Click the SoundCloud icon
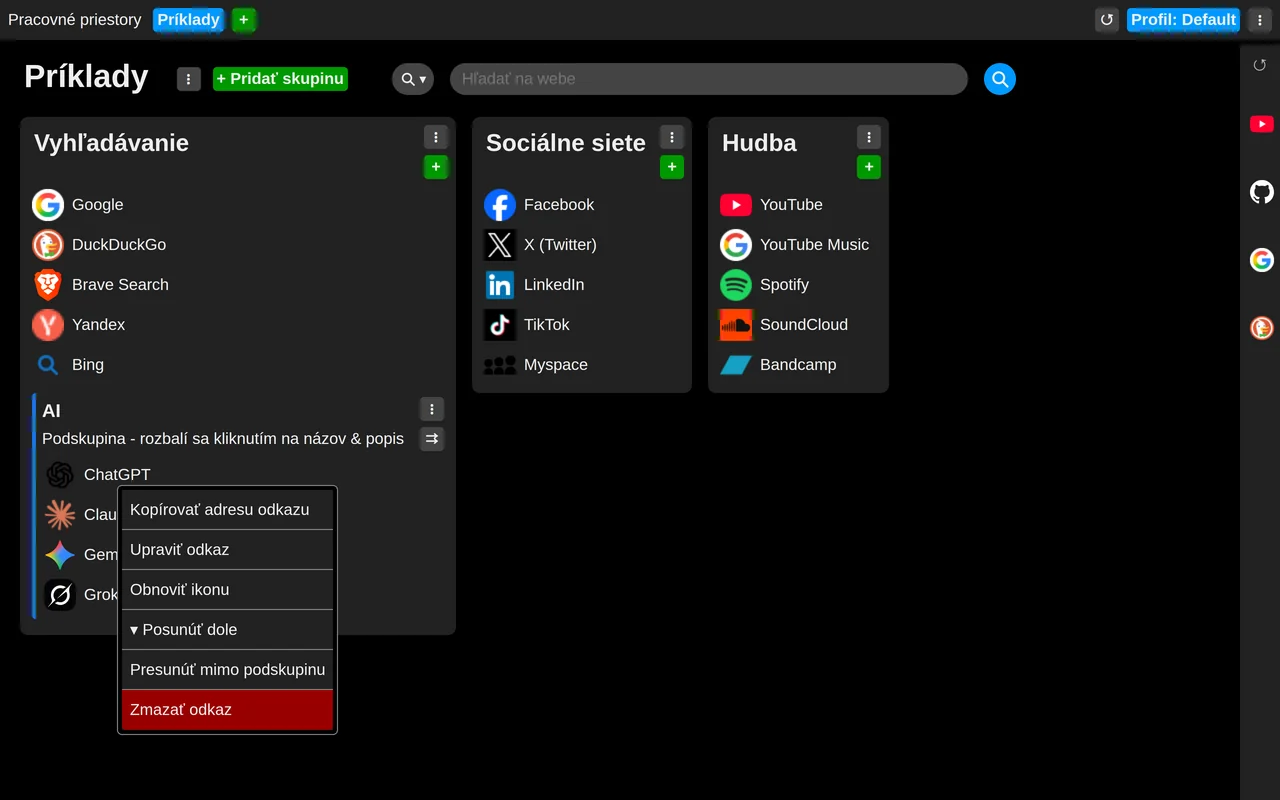This screenshot has height=800, width=1280. [736, 325]
